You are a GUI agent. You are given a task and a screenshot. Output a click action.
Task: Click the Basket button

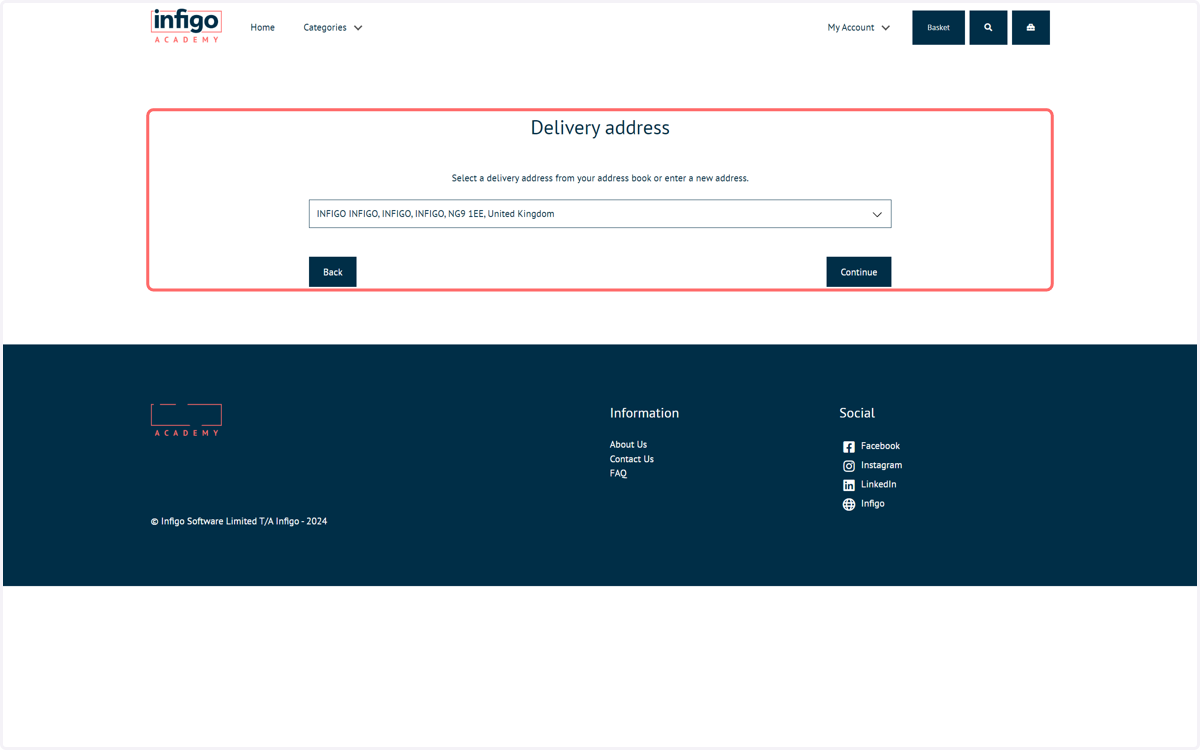938,28
